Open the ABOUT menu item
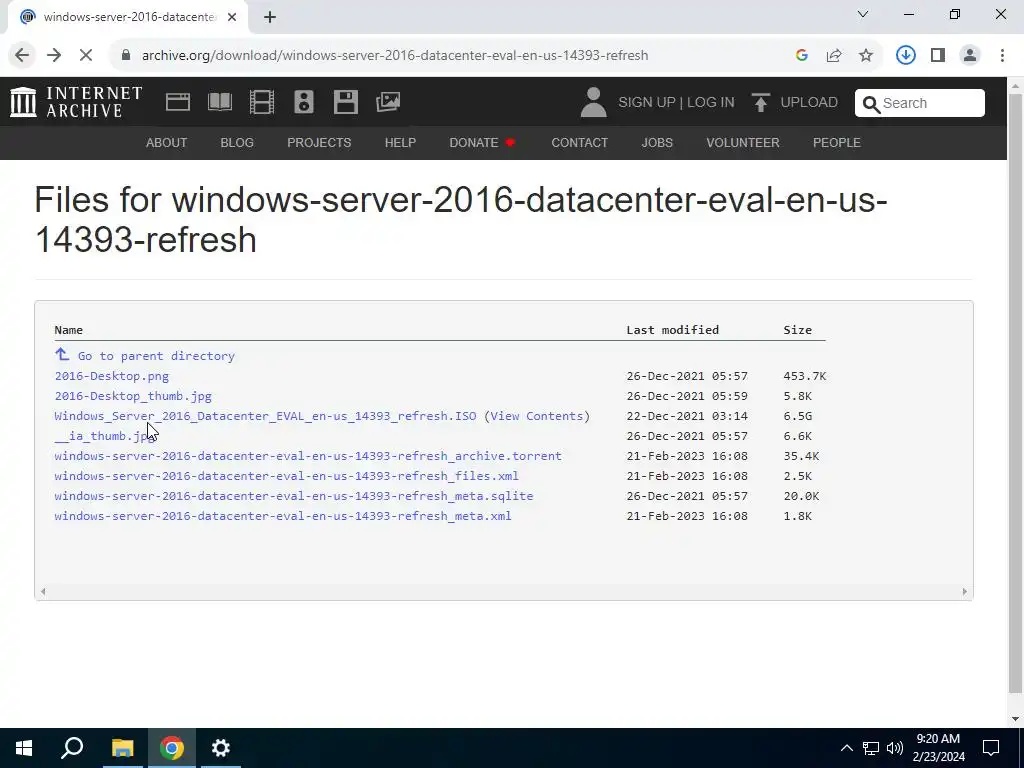The height and width of the screenshot is (768, 1024). click(167, 142)
